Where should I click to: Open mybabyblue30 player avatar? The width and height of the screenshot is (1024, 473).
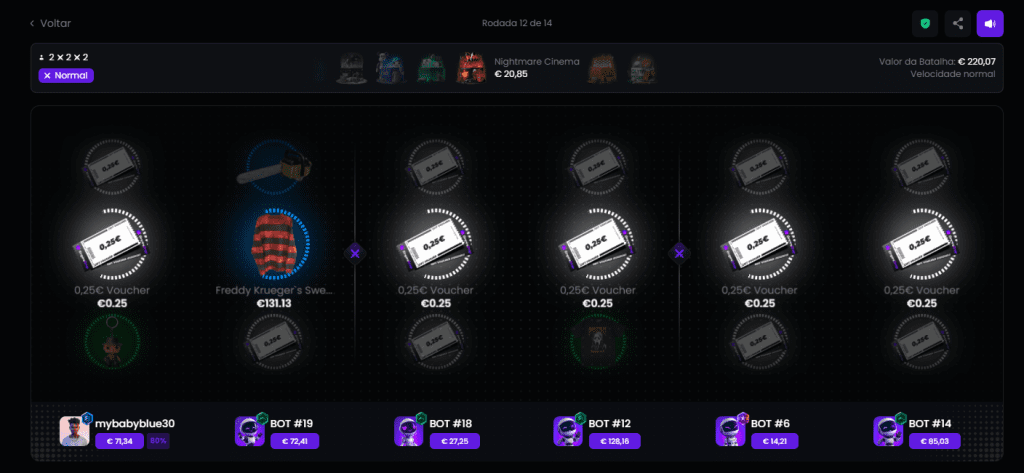pyautogui.click(x=74, y=431)
